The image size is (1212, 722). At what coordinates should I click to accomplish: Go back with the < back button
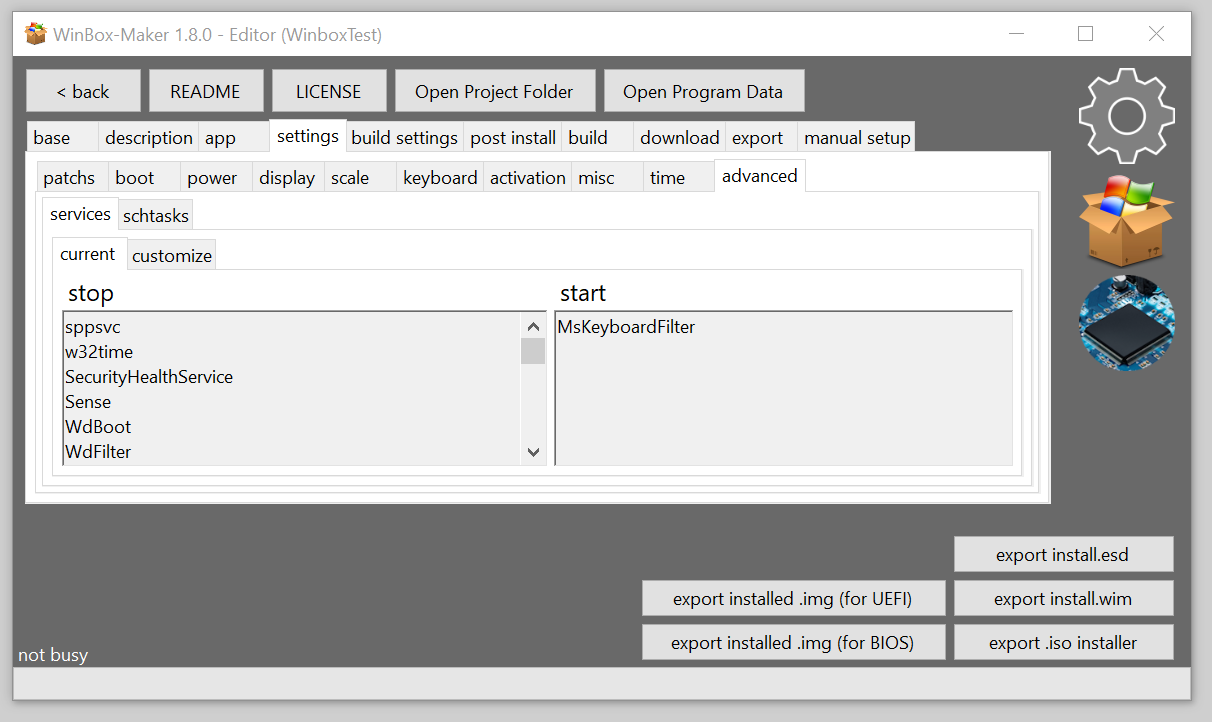pos(83,91)
